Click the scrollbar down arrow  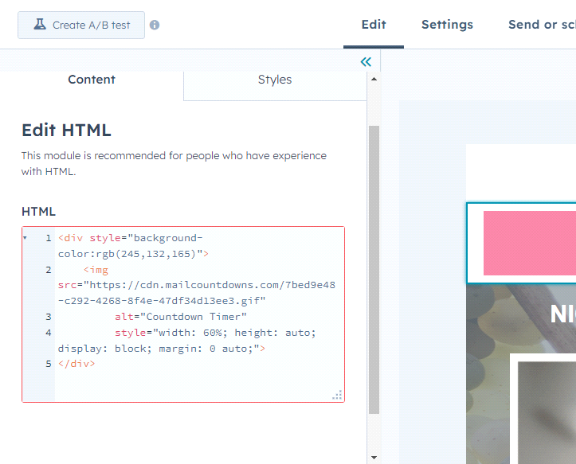coord(374,457)
